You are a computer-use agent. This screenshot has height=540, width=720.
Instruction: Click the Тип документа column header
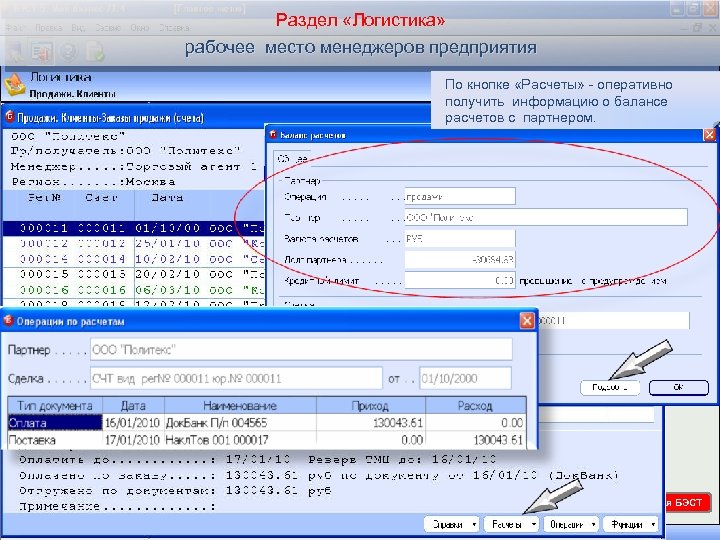tap(55, 405)
